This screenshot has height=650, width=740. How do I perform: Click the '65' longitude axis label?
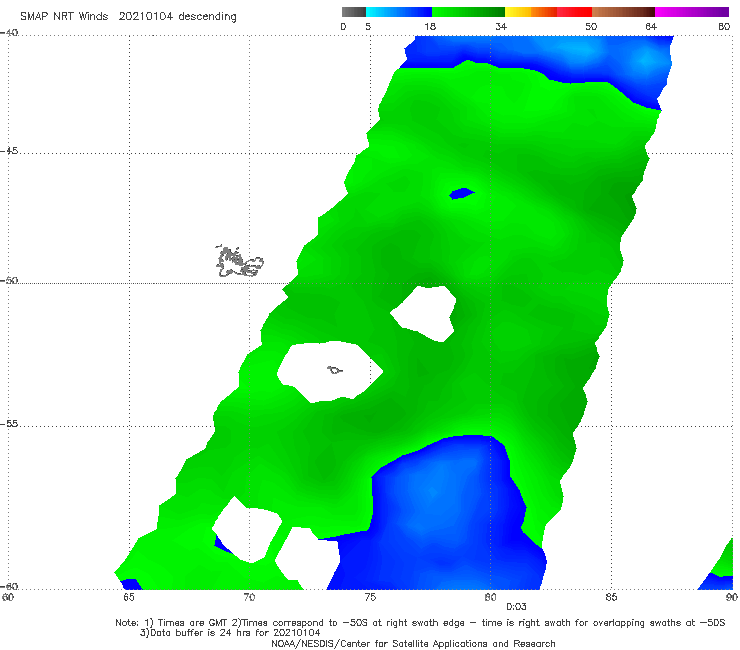coord(129,598)
